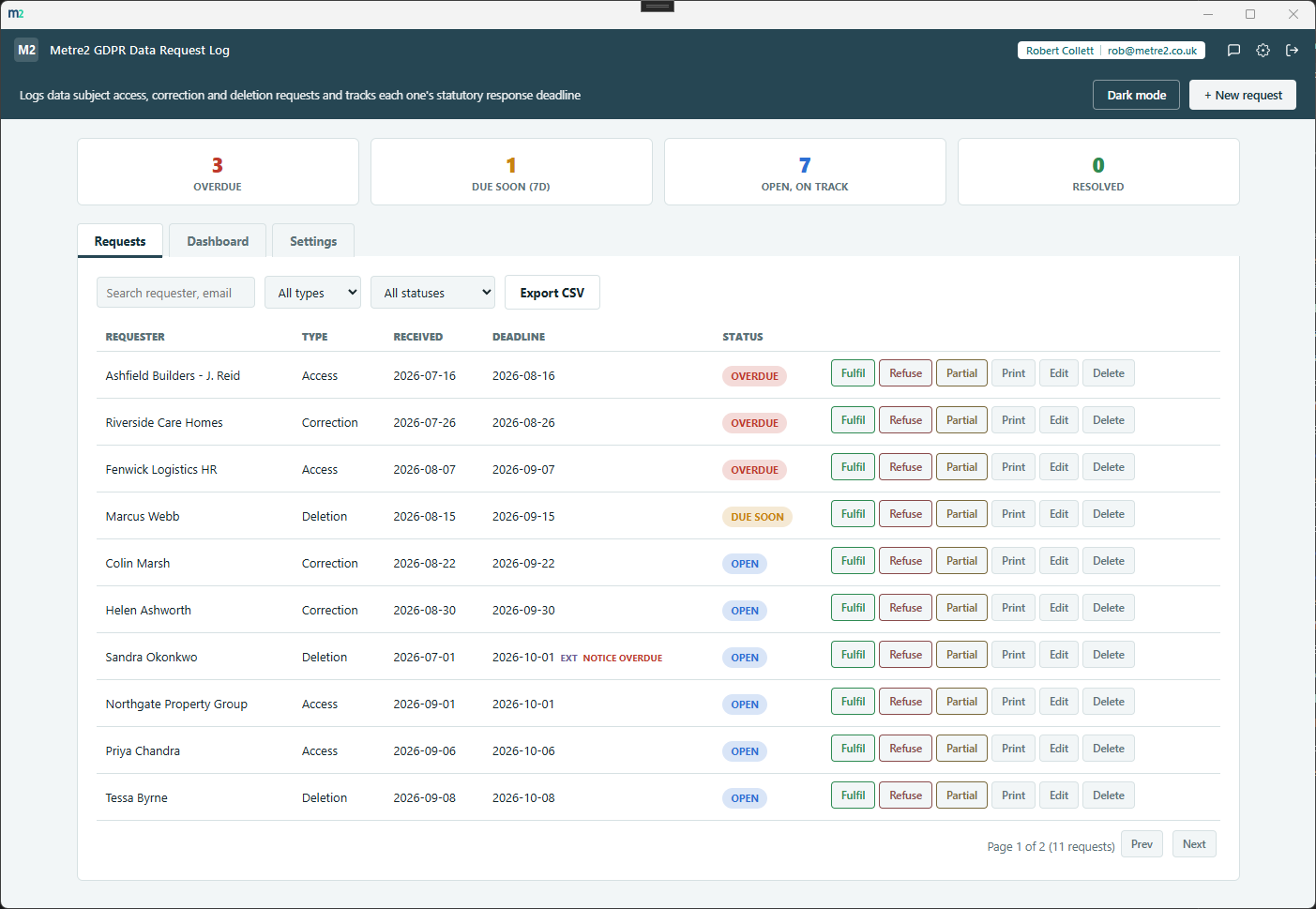Screen dimensions: 1316x909
Task: Switch to the Settings tab
Action: point(313,241)
